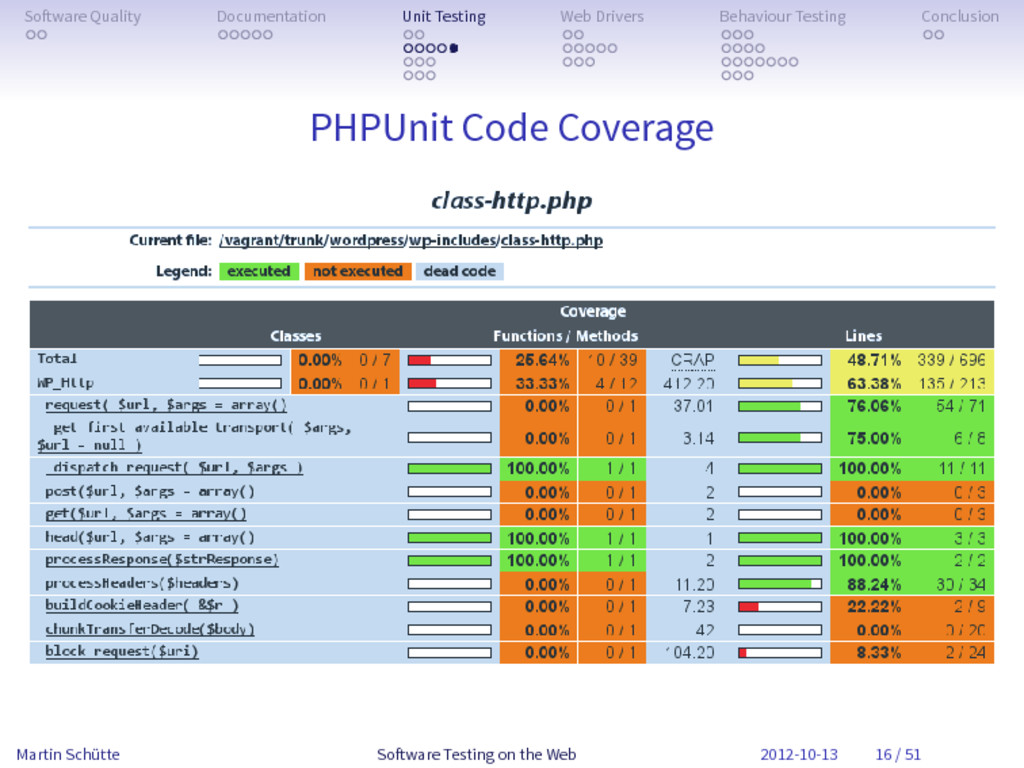Open head($url, $args = array()) method
Viewport: 1024px width, 768px height.
150,537
